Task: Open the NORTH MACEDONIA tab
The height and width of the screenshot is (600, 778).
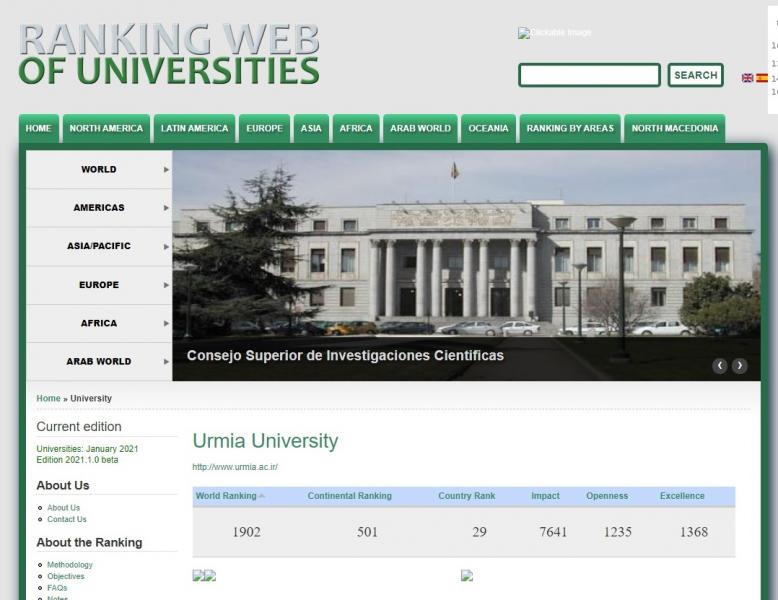Action: point(675,129)
